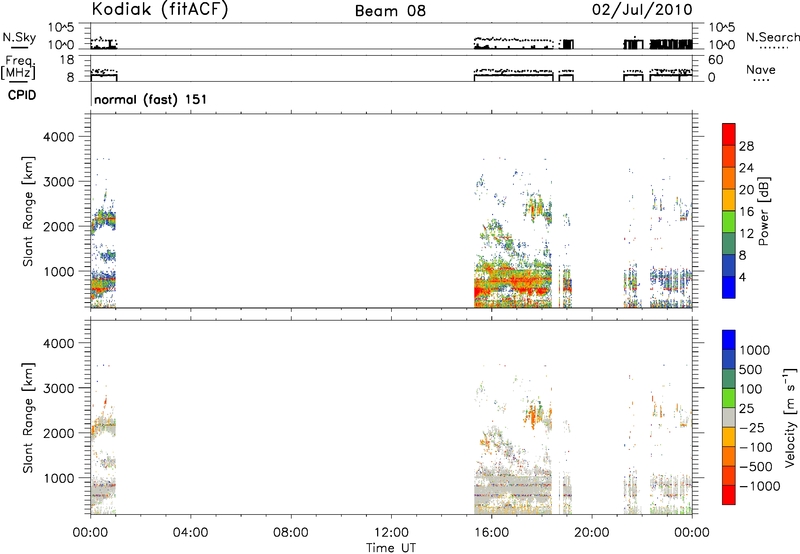Click the date '02/Jul/2010'

642,10
